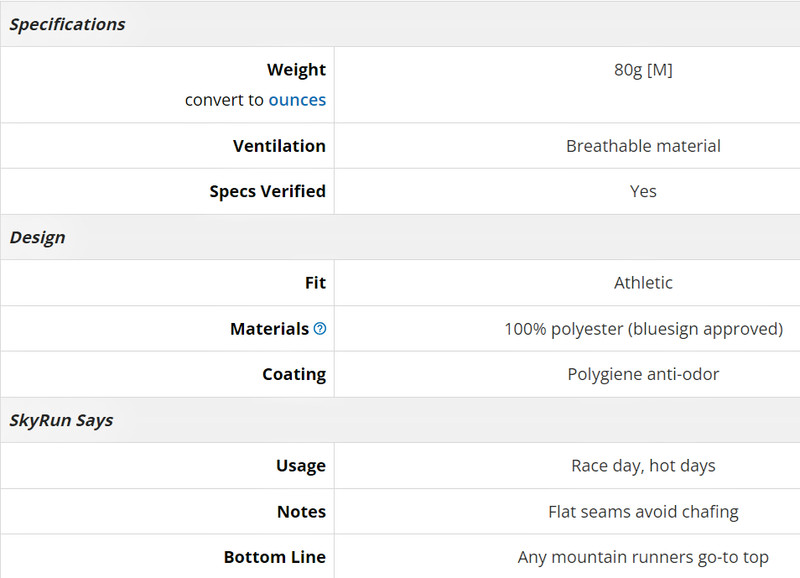
Task: Click the Coating row label
Action: point(294,374)
